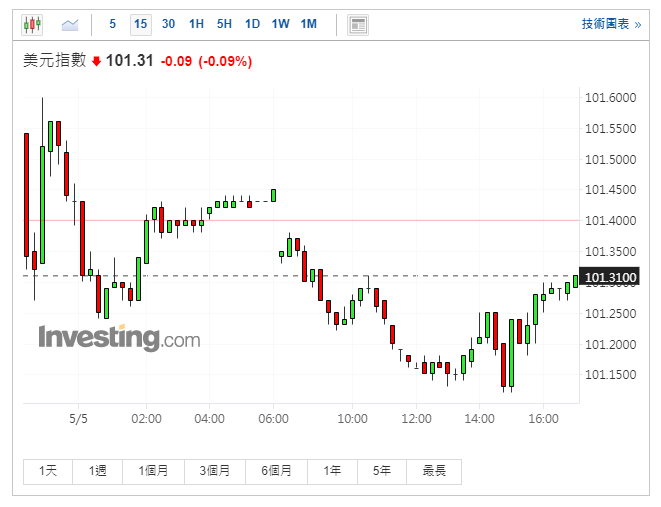
Task: Select the 15-minute interval
Action: click(141, 24)
